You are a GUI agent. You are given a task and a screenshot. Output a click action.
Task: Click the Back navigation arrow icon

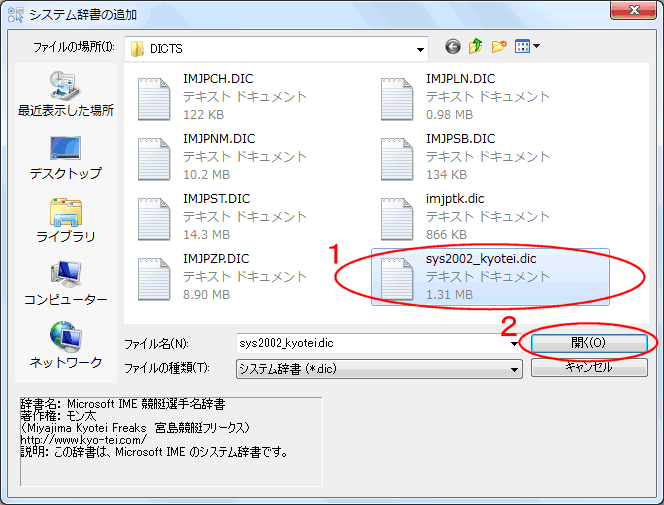[453, 47]
